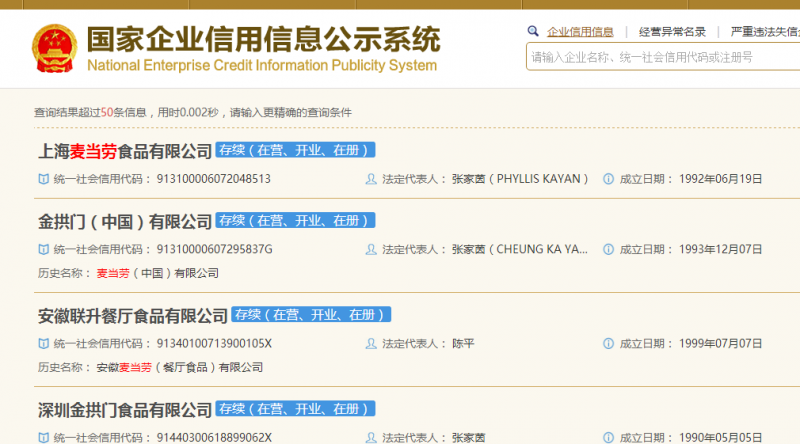Open the 经营异常名录 tab

tap(672, 32)
